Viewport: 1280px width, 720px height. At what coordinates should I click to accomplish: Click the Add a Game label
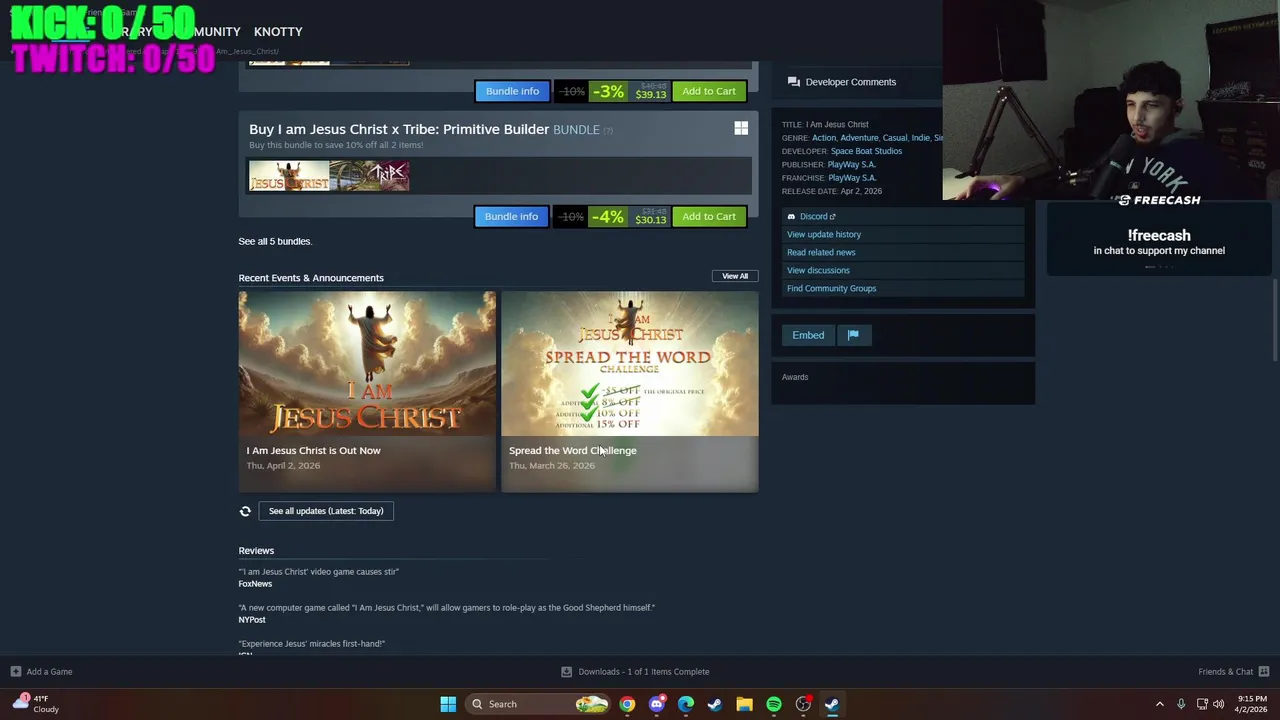pyautogui.click(x=49, y=672)
